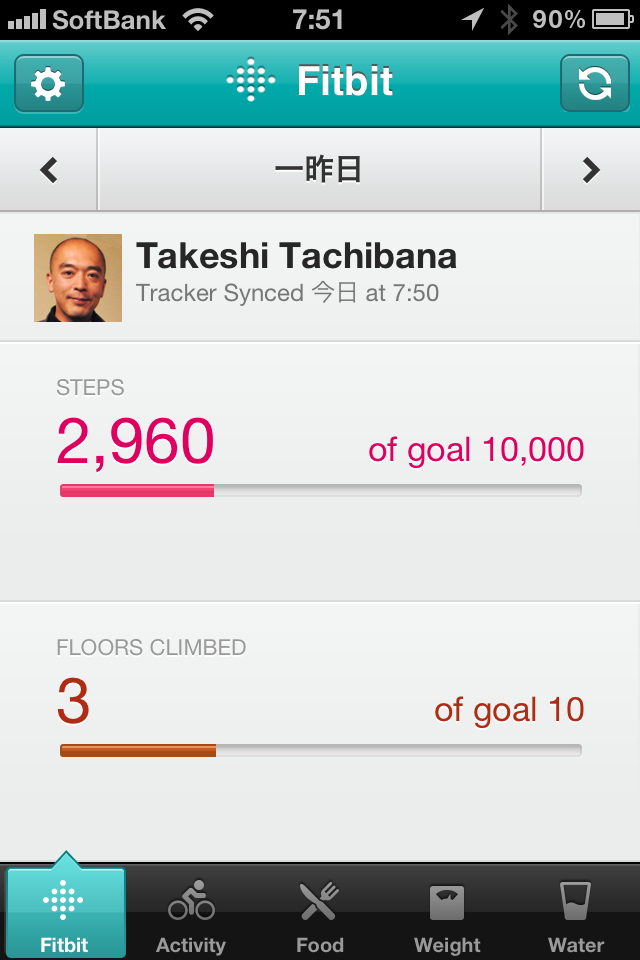Tap the profile photo thumbnail
The image size is (640, 960).
78,278
